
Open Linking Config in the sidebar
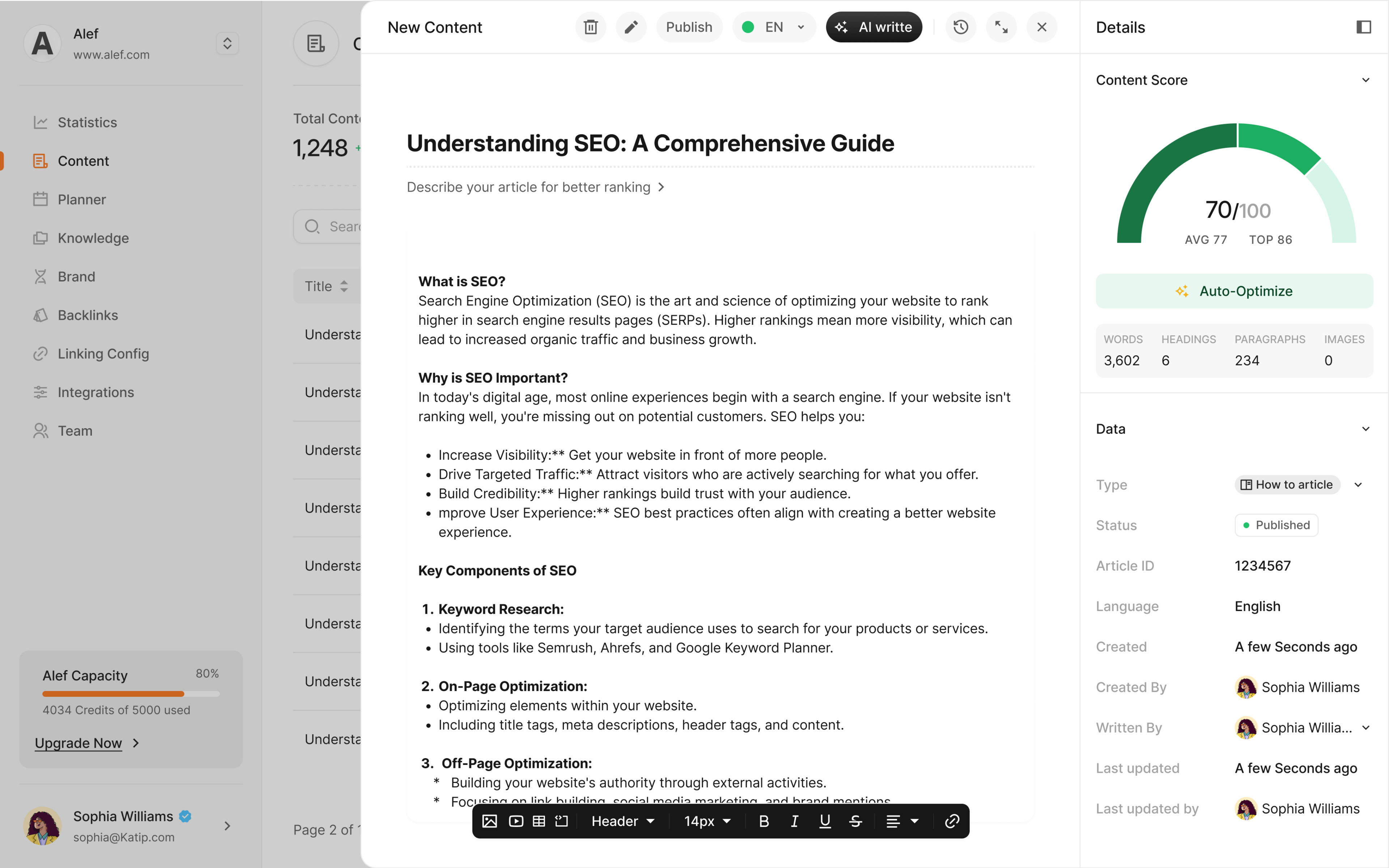[91, 354]
